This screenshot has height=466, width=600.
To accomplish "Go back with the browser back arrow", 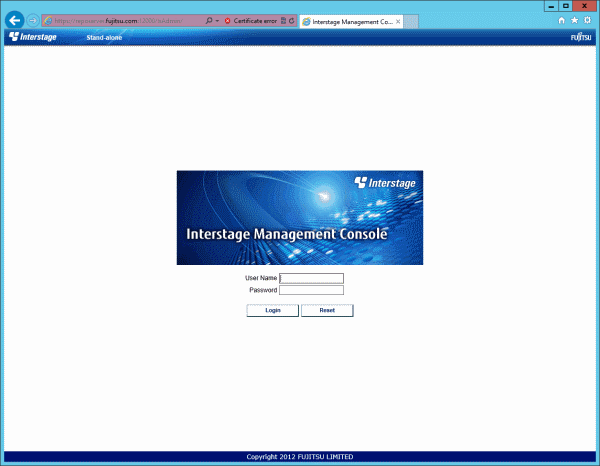I will click(15, 20).
